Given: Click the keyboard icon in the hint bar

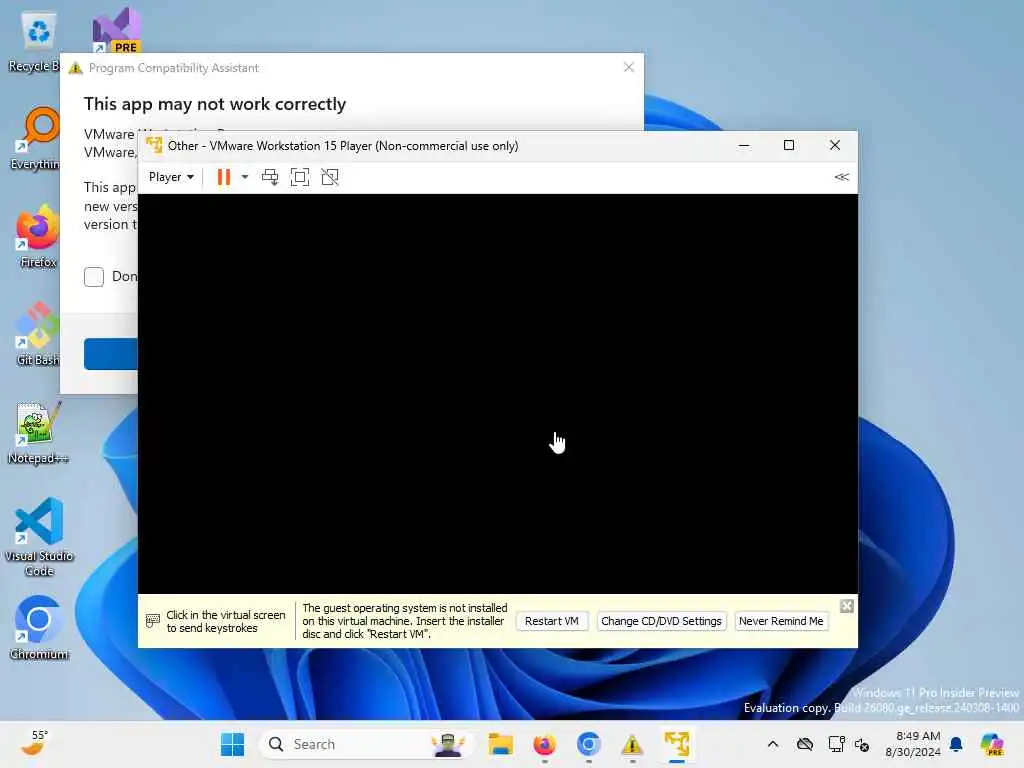Looking at the screenshot, I should [x=152, y=621].
